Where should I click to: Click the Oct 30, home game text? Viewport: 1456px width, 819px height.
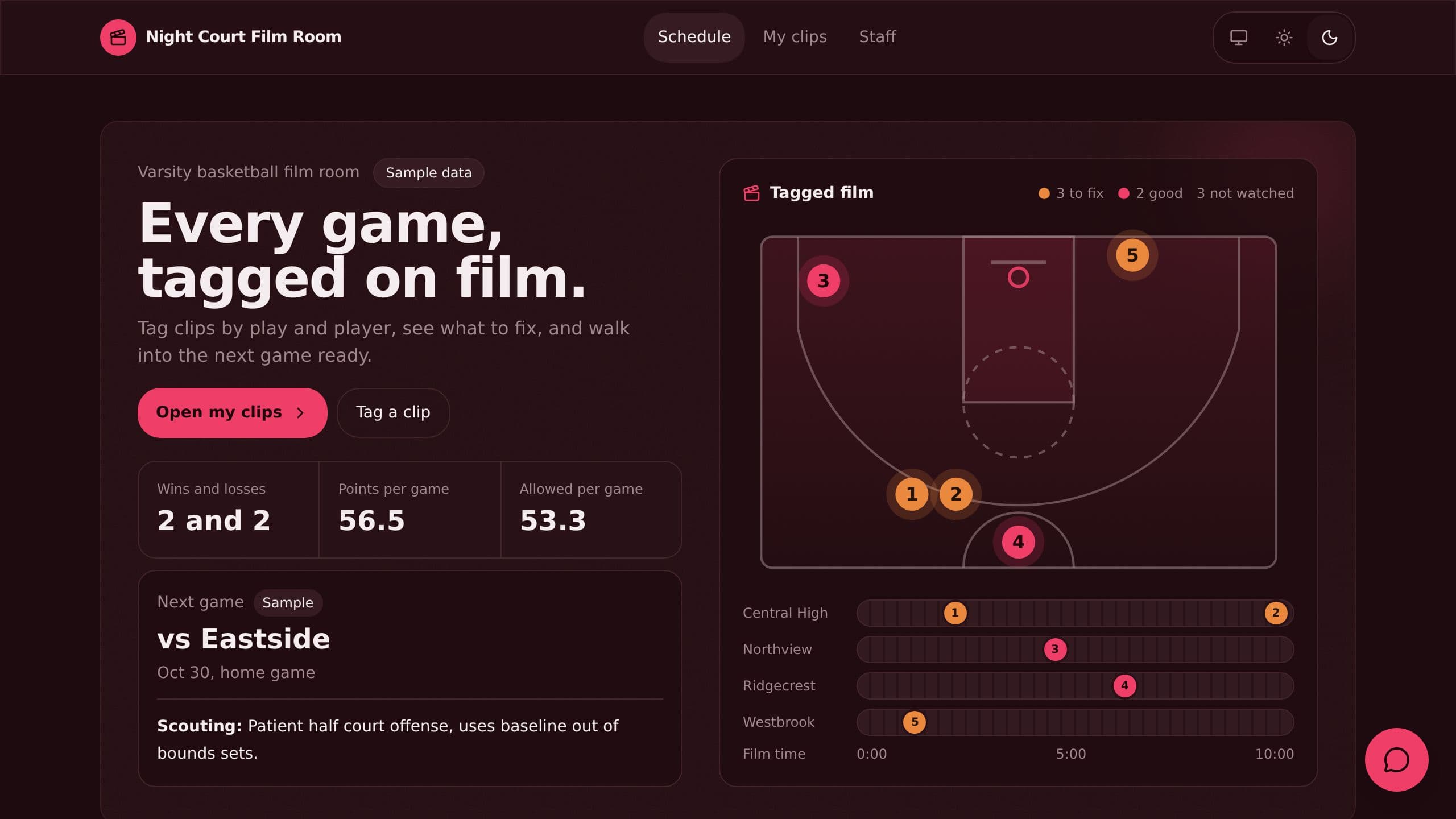pos(236,673)
